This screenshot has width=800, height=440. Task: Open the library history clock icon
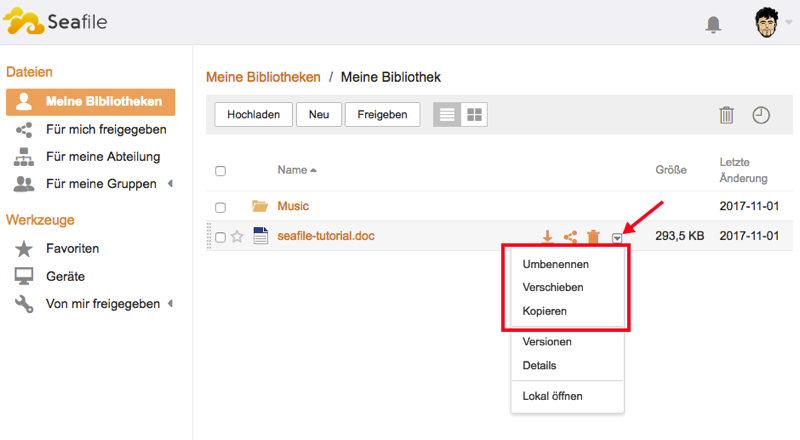point(761,115)
